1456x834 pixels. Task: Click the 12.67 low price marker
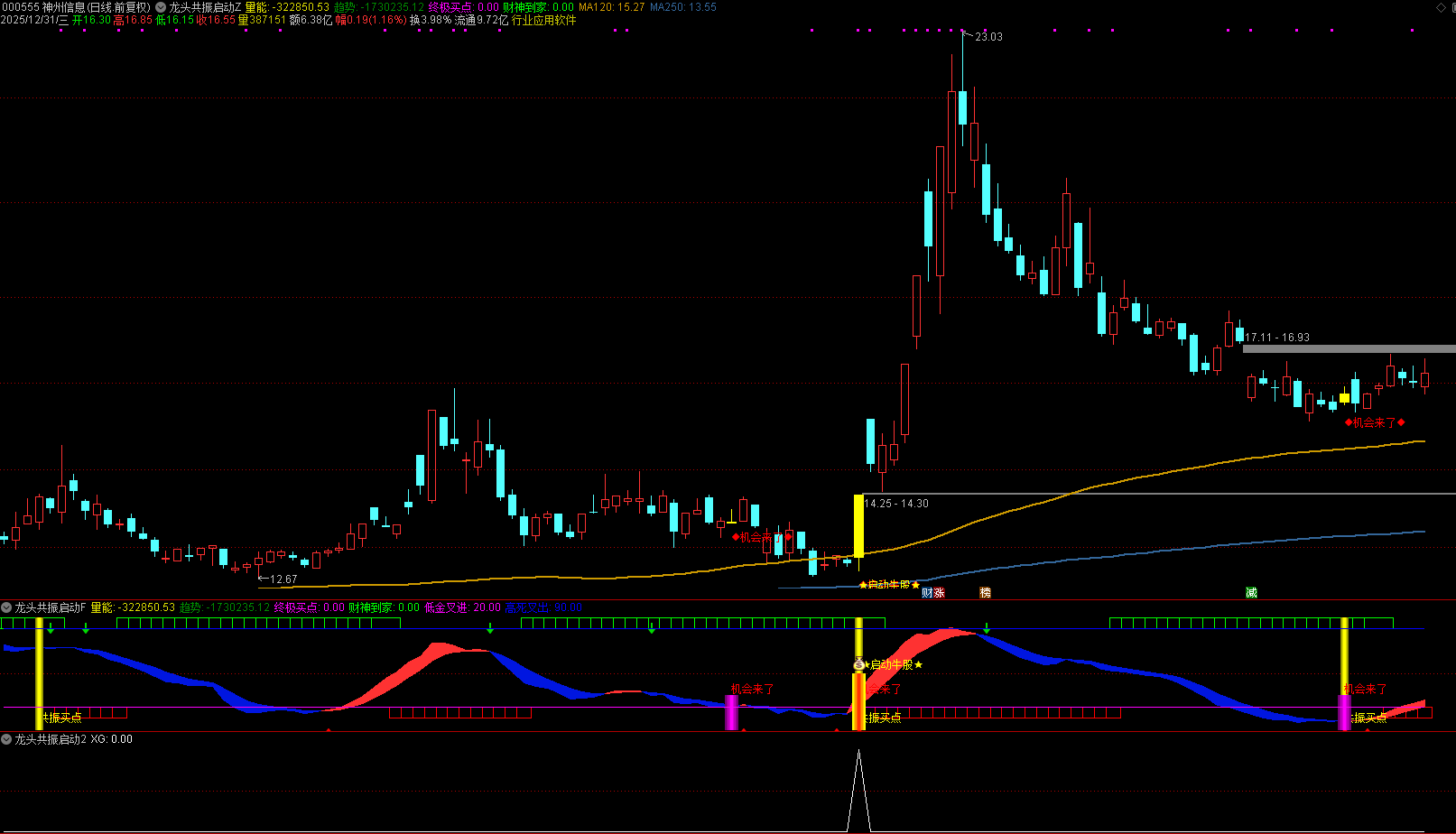pyautogui.click(x=283, y=579)
